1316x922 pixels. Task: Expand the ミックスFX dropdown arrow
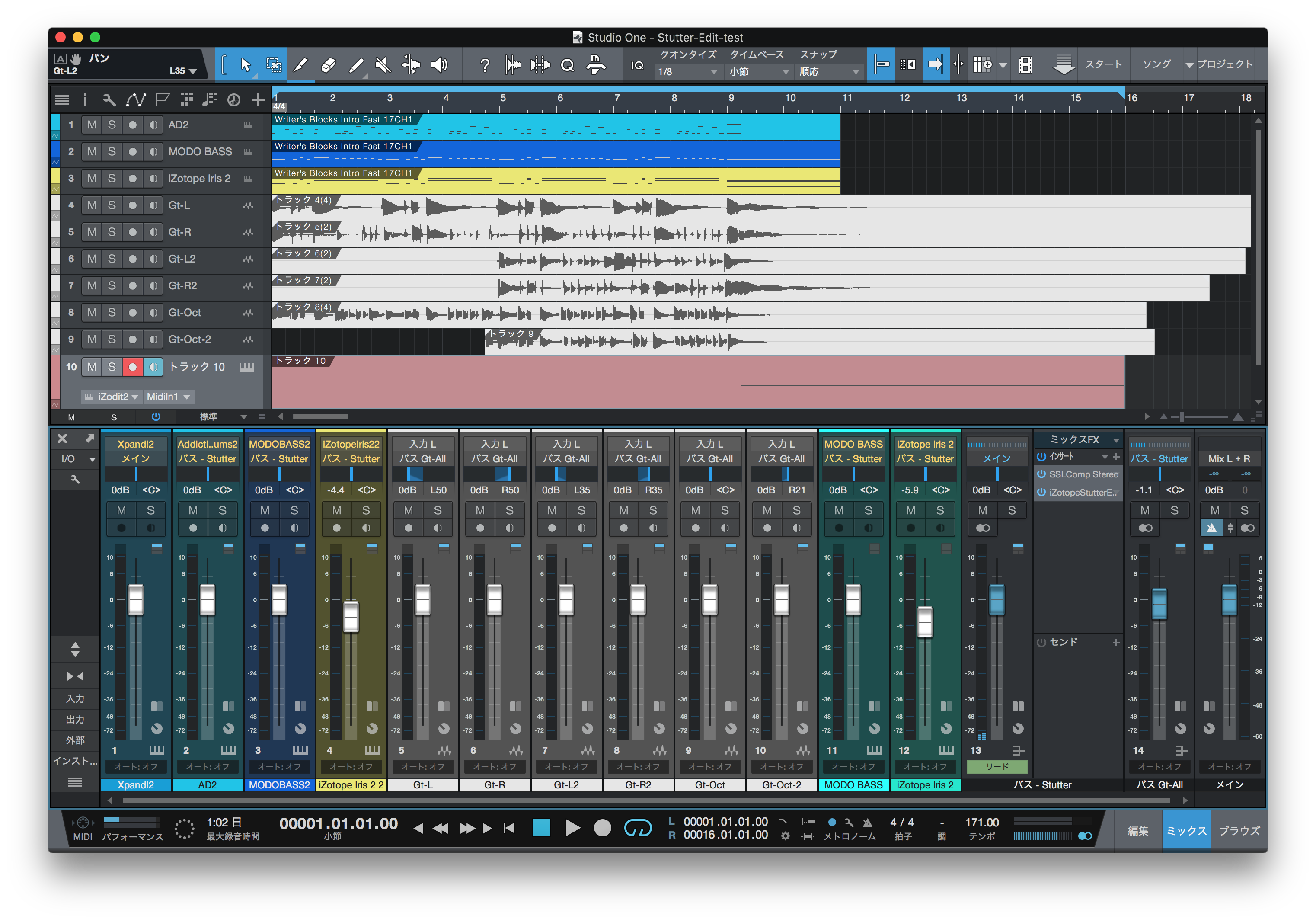point(1115,440)
